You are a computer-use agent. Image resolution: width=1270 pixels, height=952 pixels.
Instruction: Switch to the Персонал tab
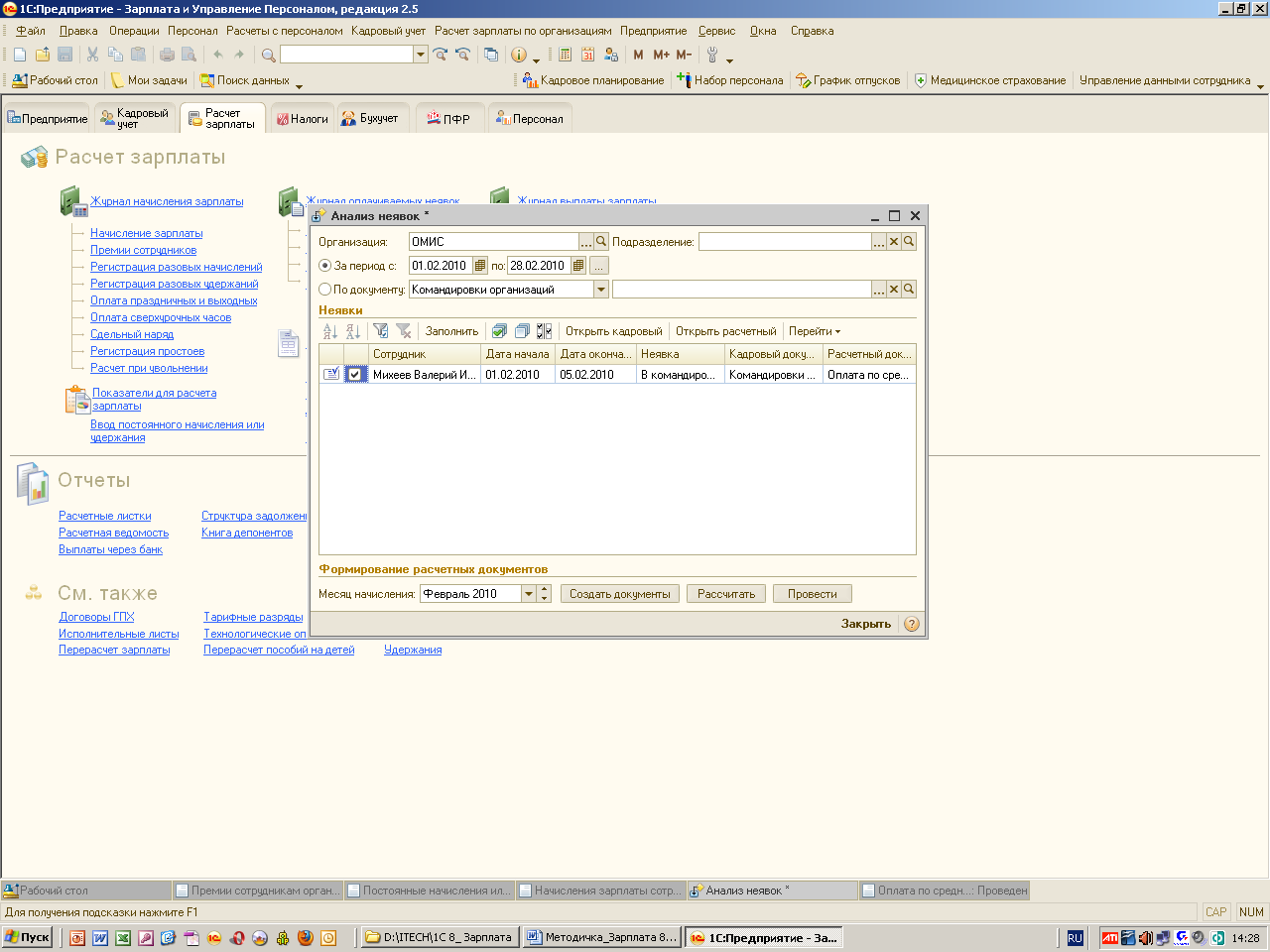[x=530, y=119]
